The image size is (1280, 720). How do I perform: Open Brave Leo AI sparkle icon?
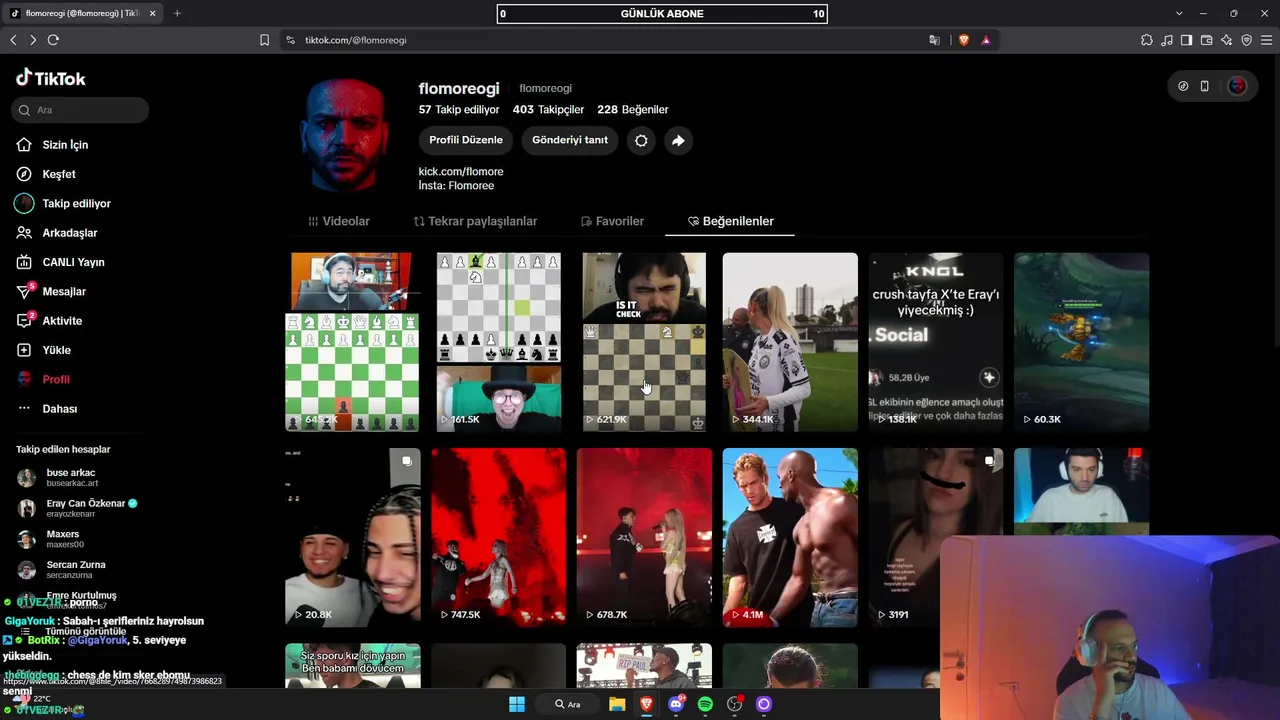tap(1227, 40)
